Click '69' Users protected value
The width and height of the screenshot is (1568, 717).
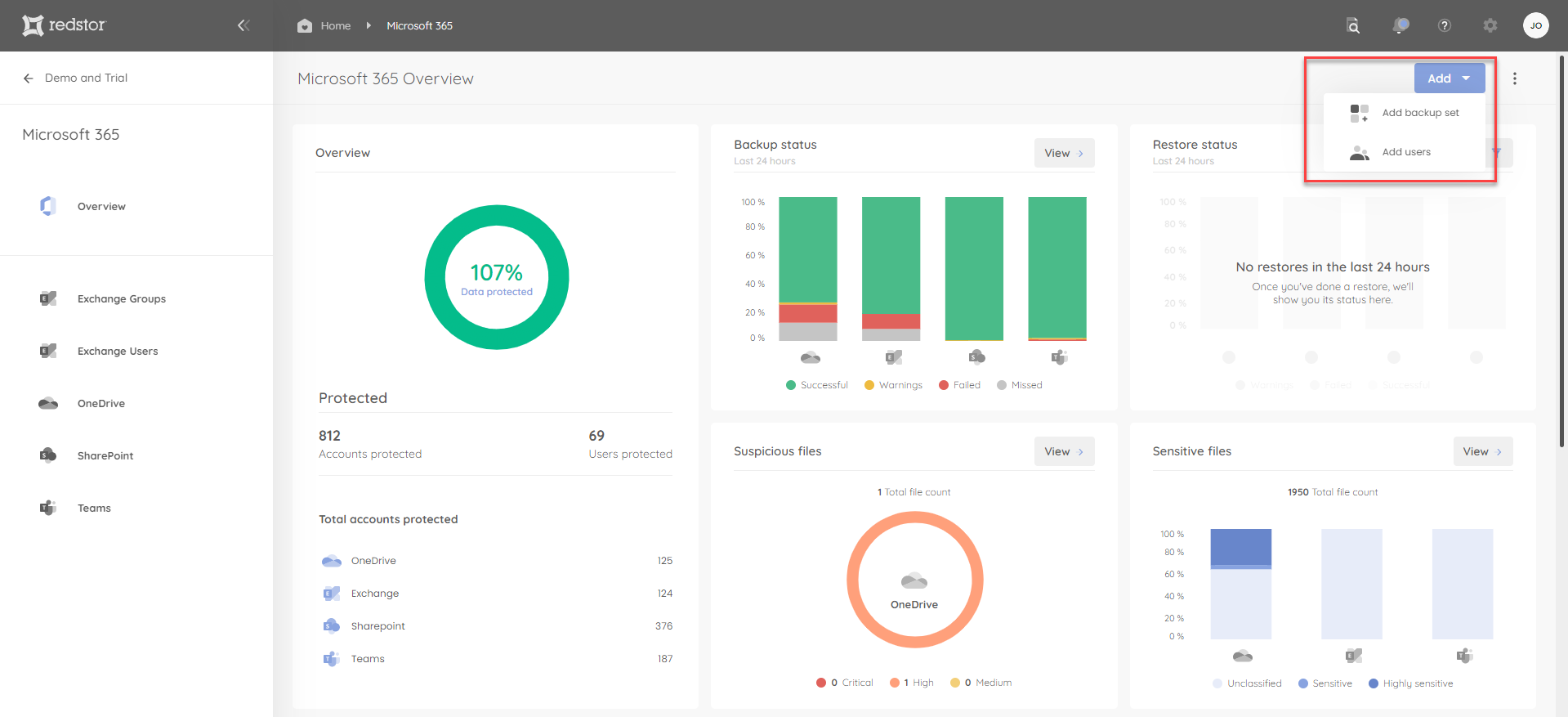596,436
